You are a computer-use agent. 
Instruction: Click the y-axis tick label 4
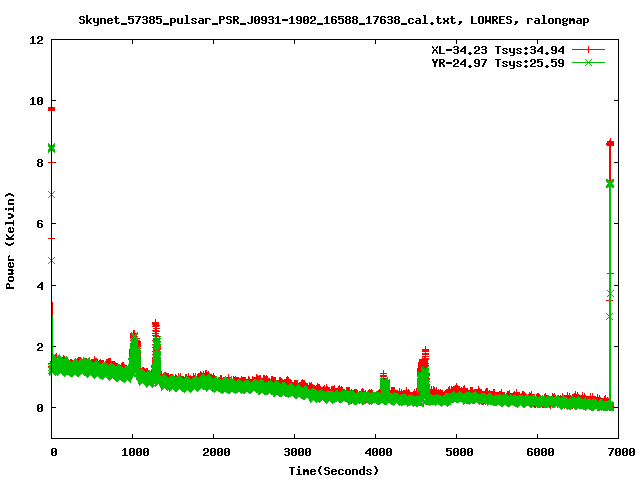(x=40, y=286)
